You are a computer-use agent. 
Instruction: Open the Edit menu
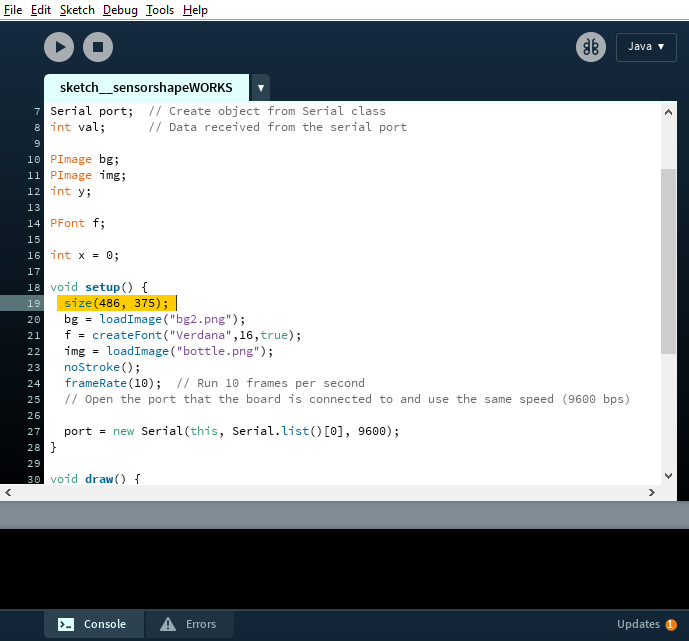coord(41,10)
